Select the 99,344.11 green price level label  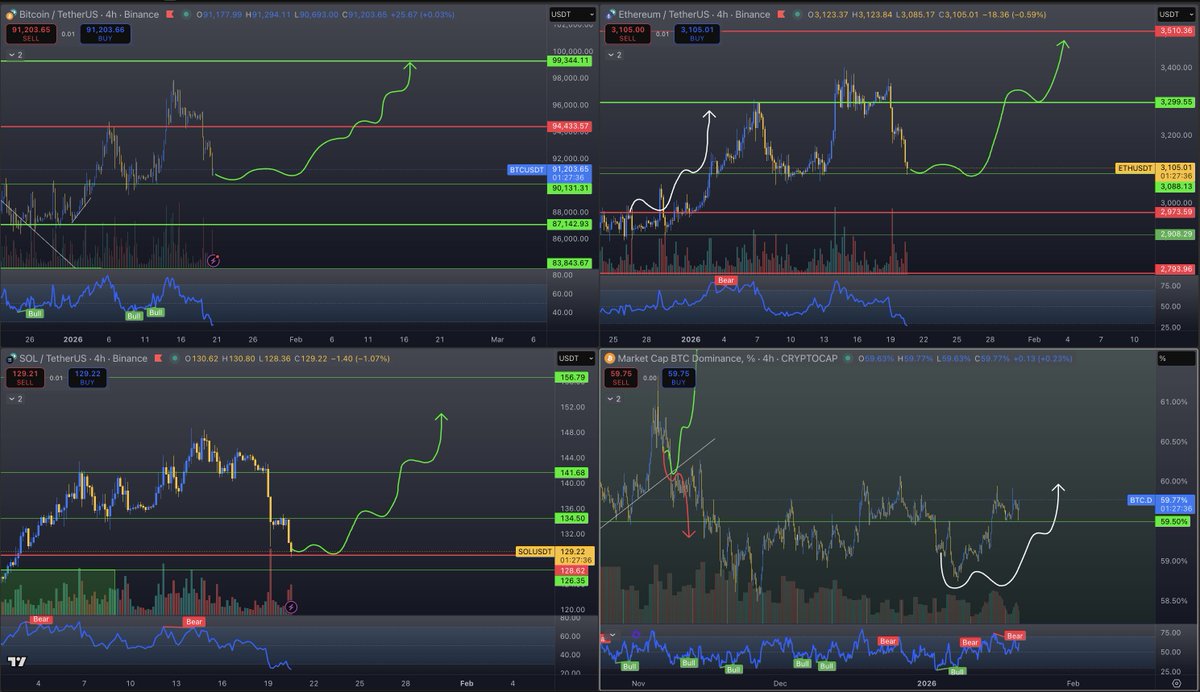[571, 60]
